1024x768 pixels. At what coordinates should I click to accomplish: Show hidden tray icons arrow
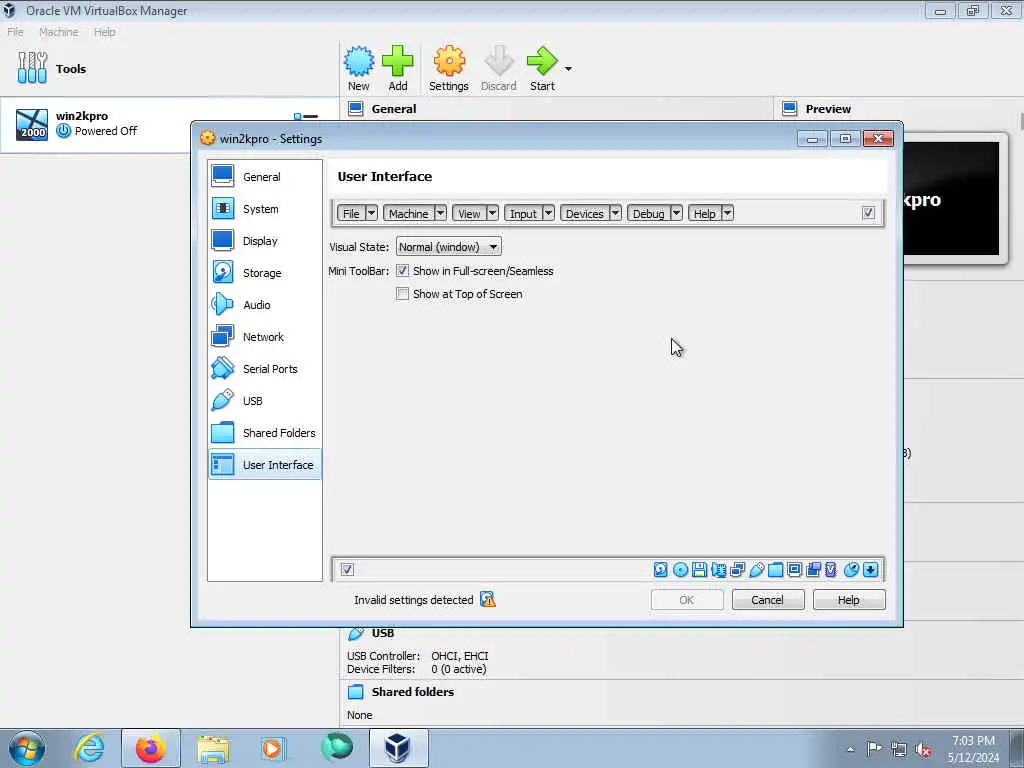coord(850,750)
